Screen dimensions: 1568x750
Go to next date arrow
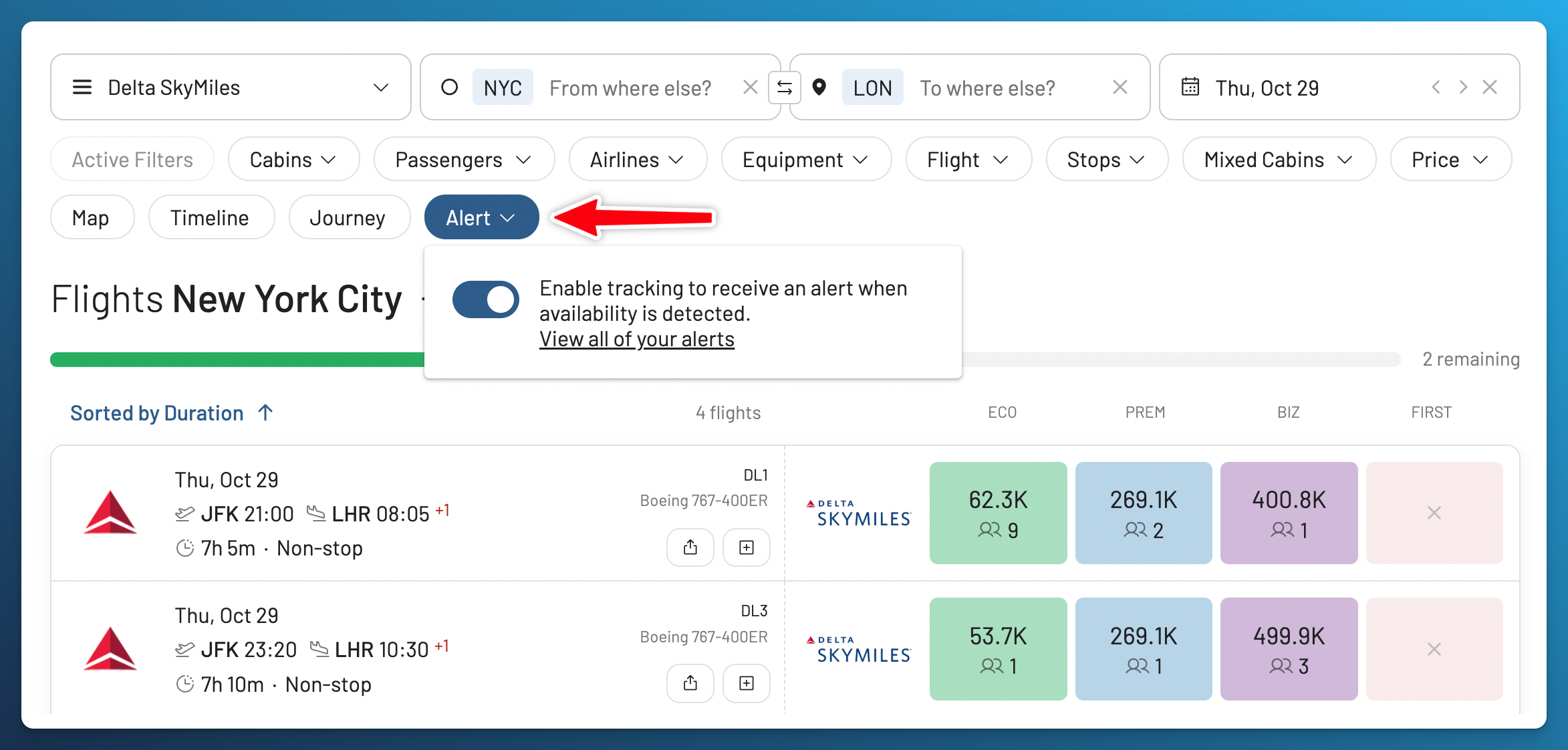(1463, 87)
